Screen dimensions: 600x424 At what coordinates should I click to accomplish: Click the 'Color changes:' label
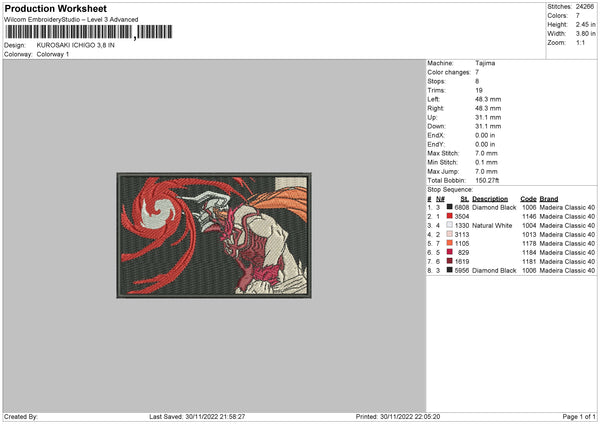pyautogui.click(x=449, y=72)
